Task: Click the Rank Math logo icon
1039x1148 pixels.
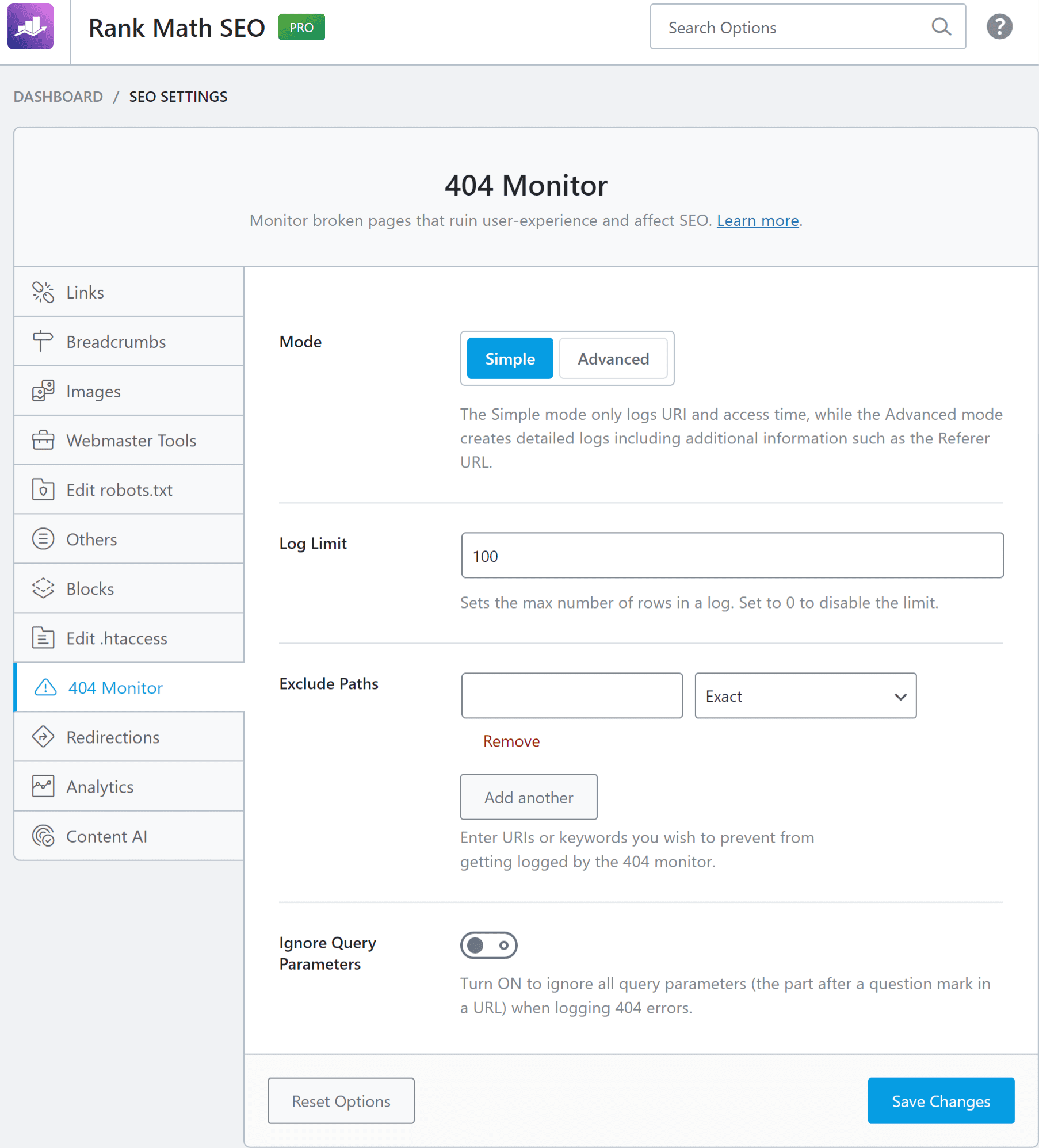Action: tap(30, 26)
